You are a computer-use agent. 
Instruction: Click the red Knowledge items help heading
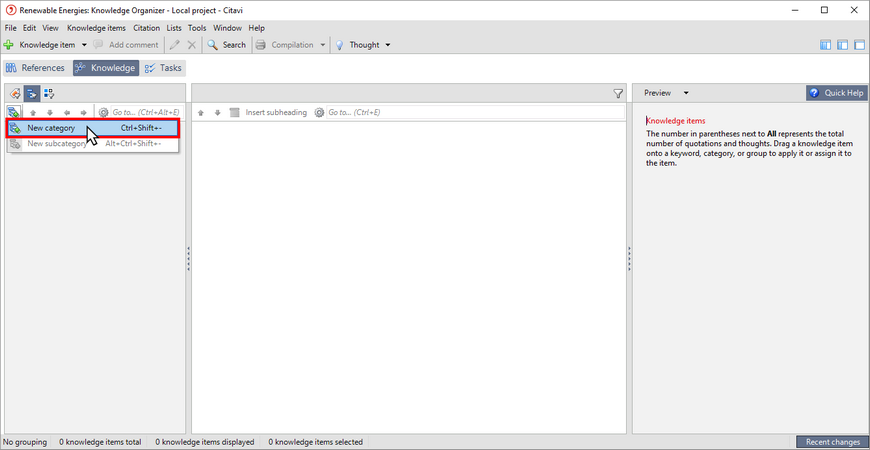pyautogui.click(x=676, y=121)
